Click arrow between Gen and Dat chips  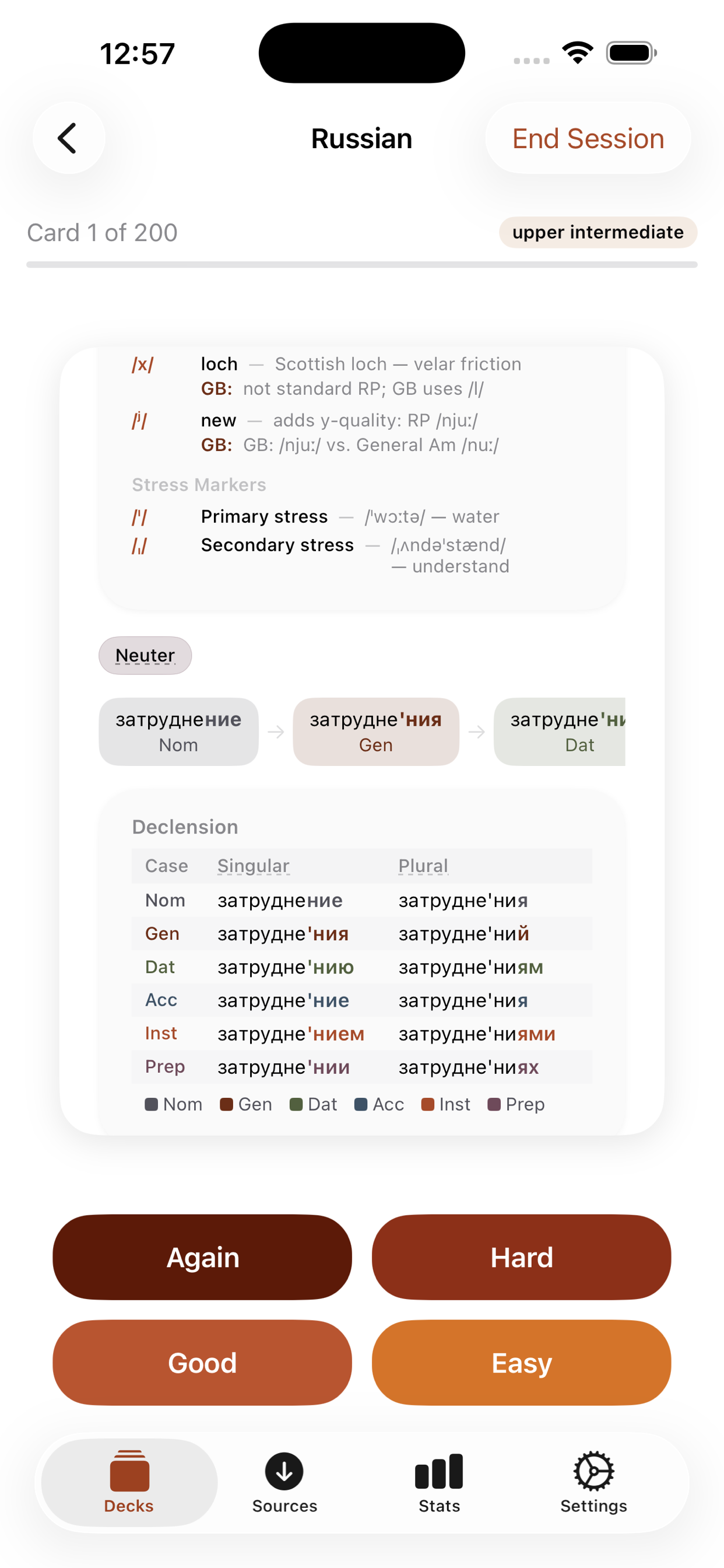tap(476, 731)
